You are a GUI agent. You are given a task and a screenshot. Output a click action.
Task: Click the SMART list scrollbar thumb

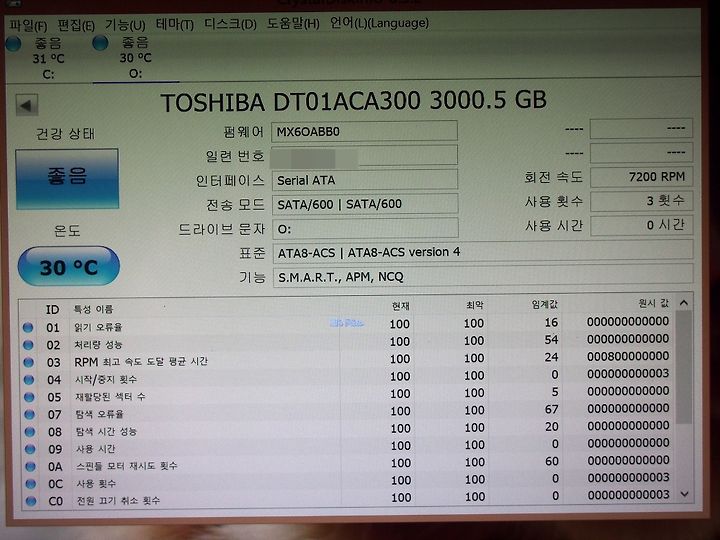684,367
